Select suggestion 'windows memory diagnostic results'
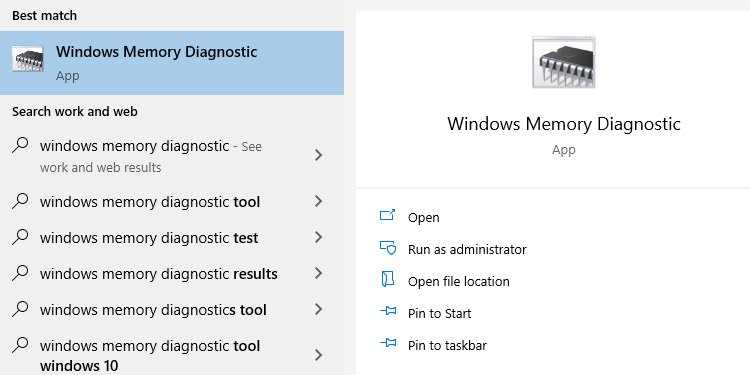The image size is (750, 375). [172, 273]
